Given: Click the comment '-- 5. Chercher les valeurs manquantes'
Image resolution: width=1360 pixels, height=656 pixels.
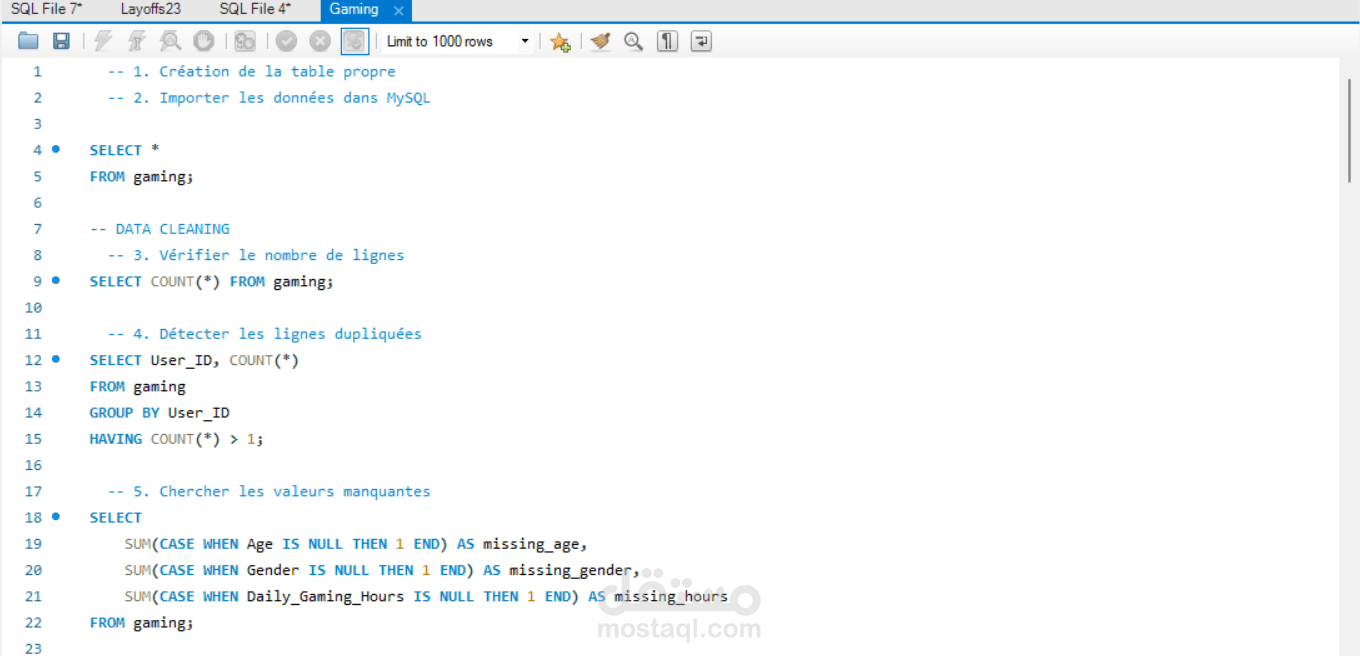Looking at the screenshot, I should click(269, 492).
